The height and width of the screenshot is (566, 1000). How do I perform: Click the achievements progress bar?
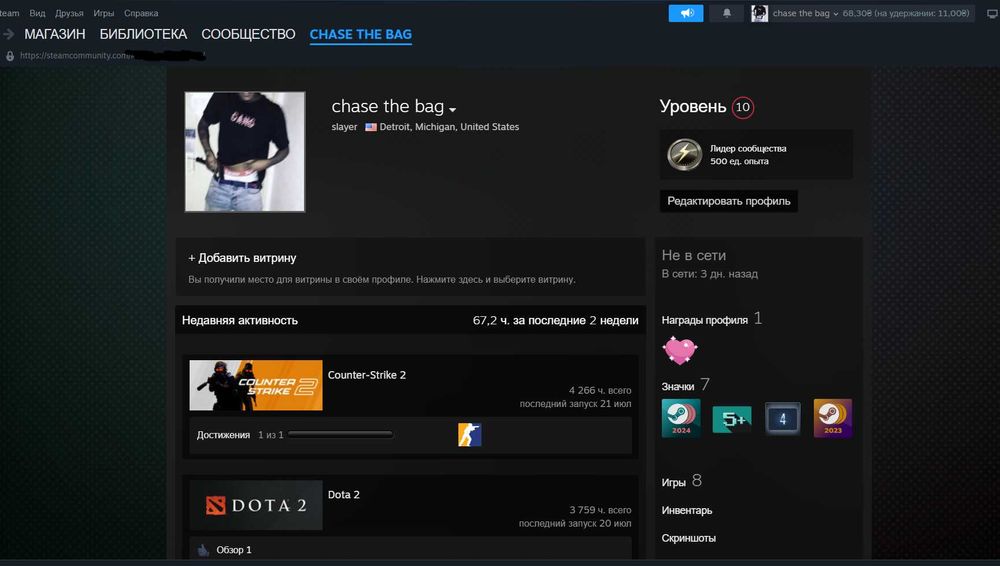point(340,435)
